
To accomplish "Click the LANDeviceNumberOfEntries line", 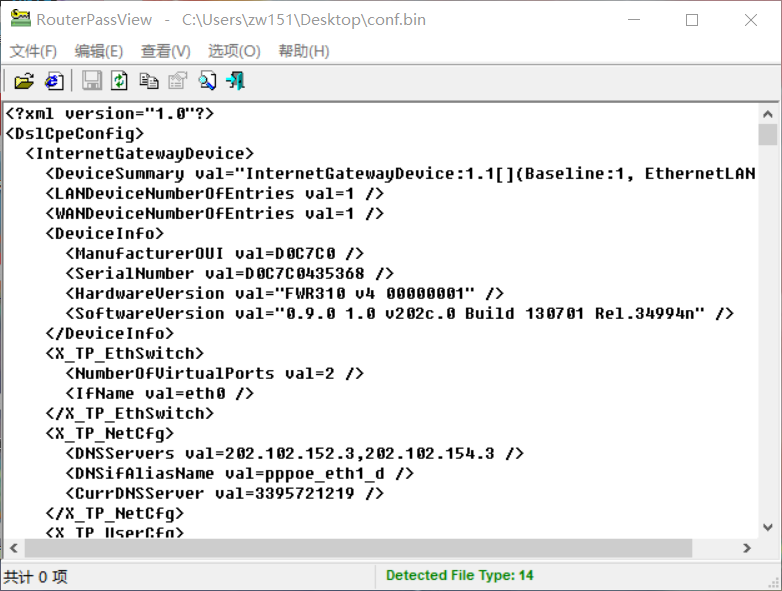I will coord(214,194).
